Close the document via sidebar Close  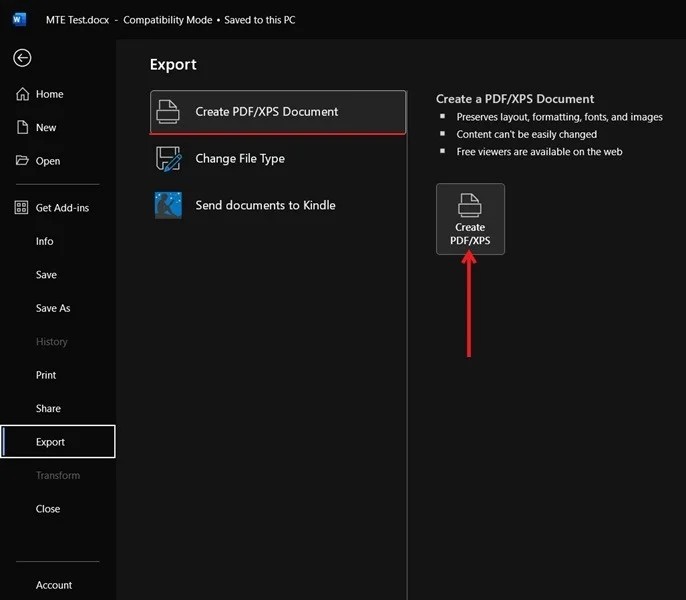click(48, 509)
